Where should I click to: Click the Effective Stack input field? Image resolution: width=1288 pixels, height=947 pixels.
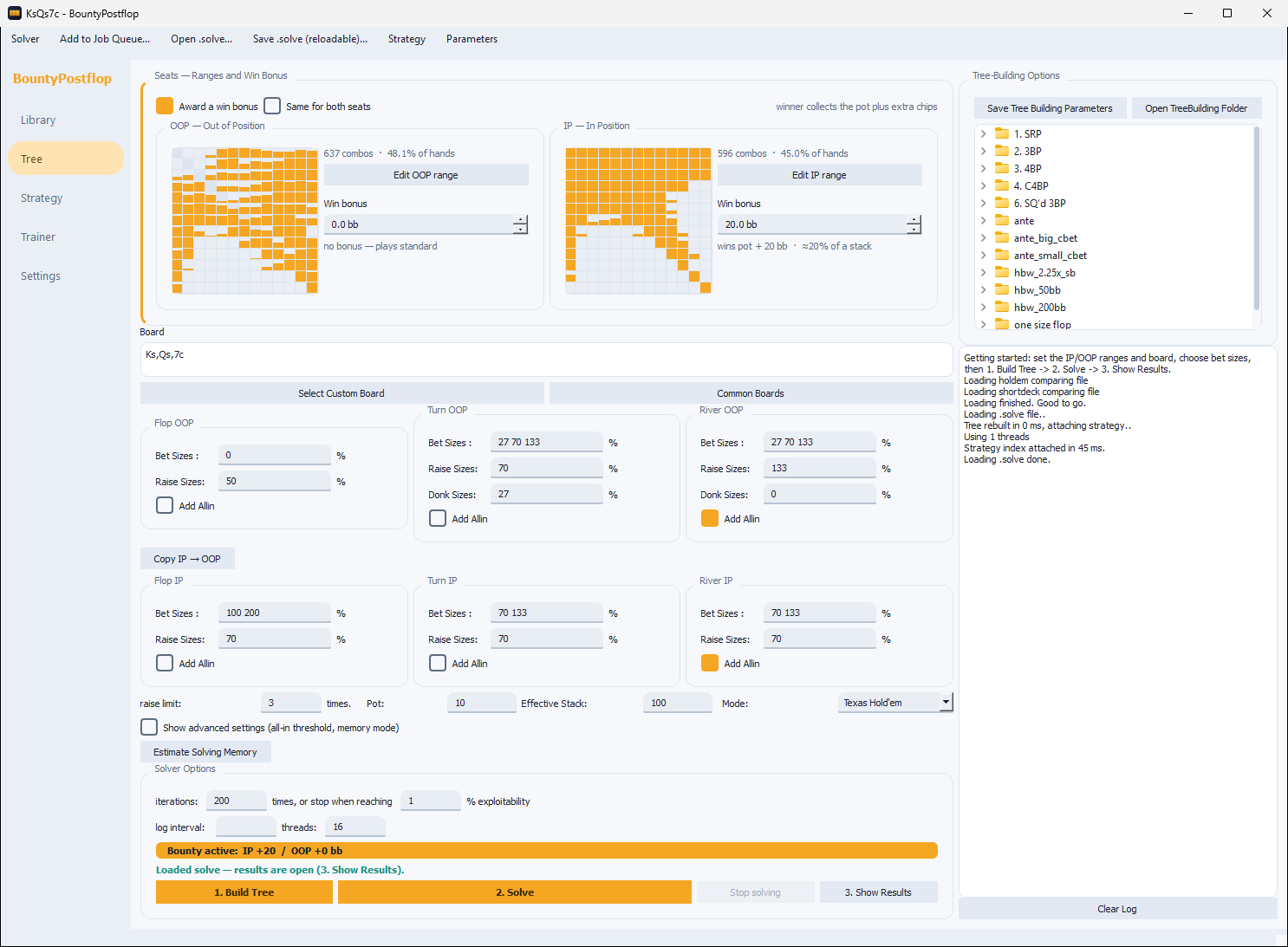(677, 703)
